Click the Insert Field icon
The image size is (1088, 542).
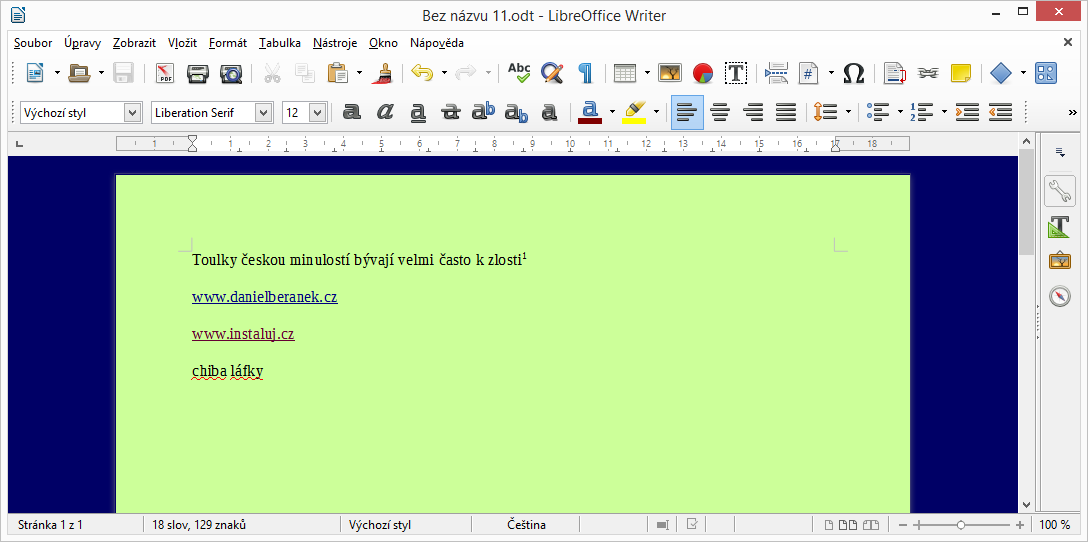tap(809, 73)
